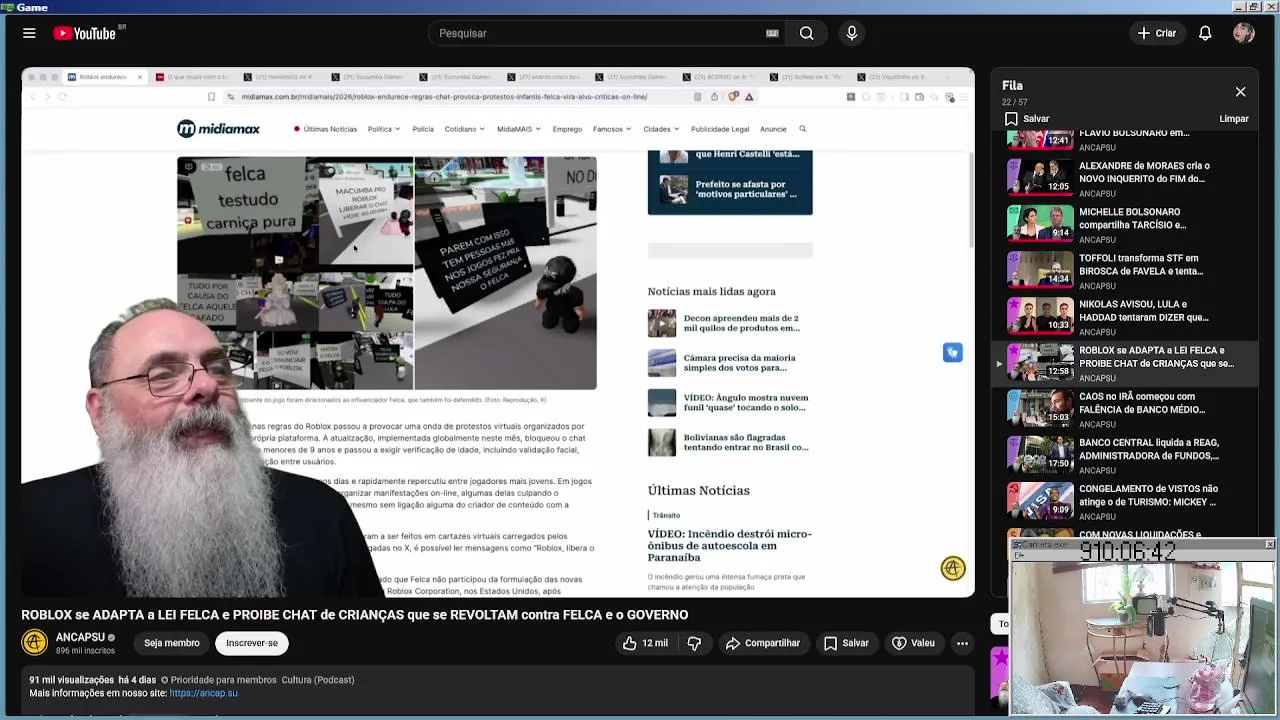
Task: Clear the queue with Limpar
Action: pos(1234,119)
